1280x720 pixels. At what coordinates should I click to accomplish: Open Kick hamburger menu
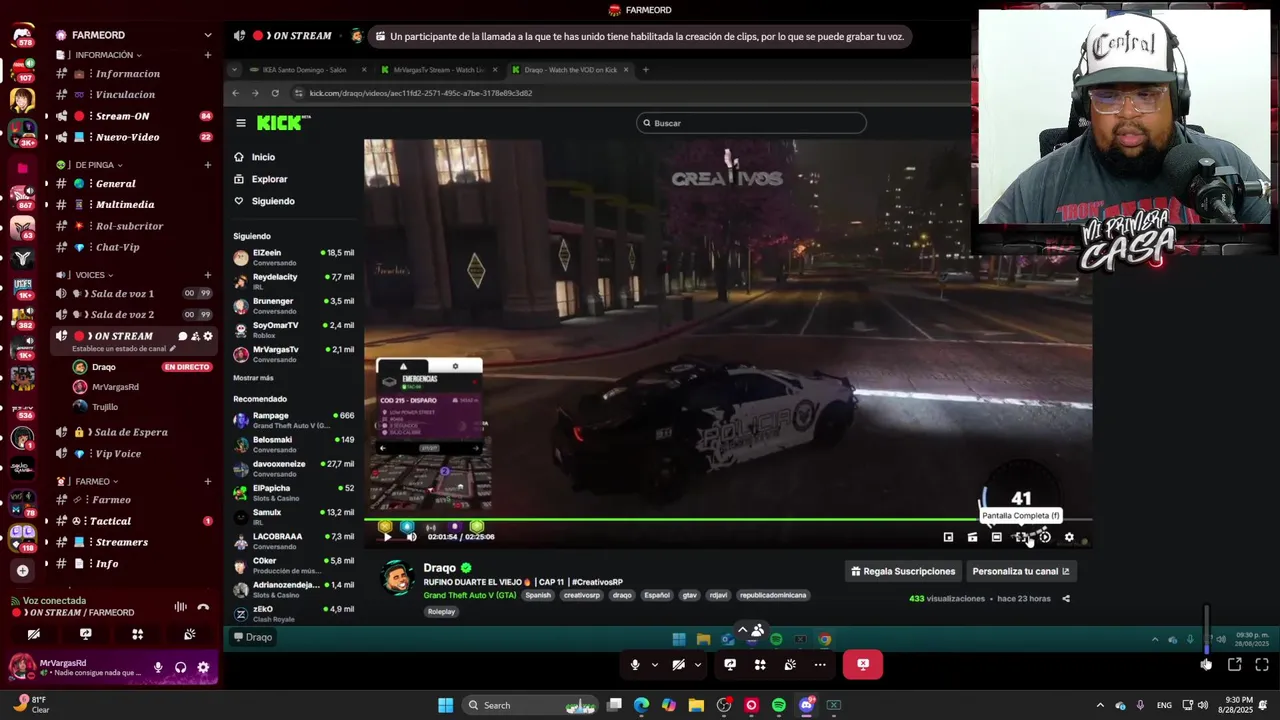pos(241,123)
